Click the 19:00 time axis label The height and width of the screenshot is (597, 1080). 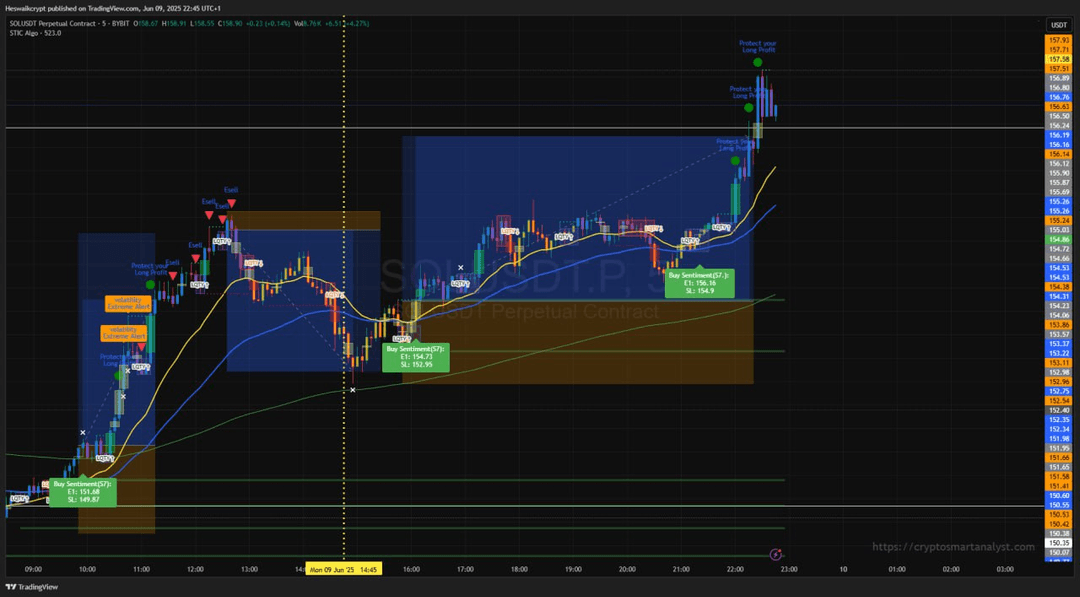click(573, 569)
